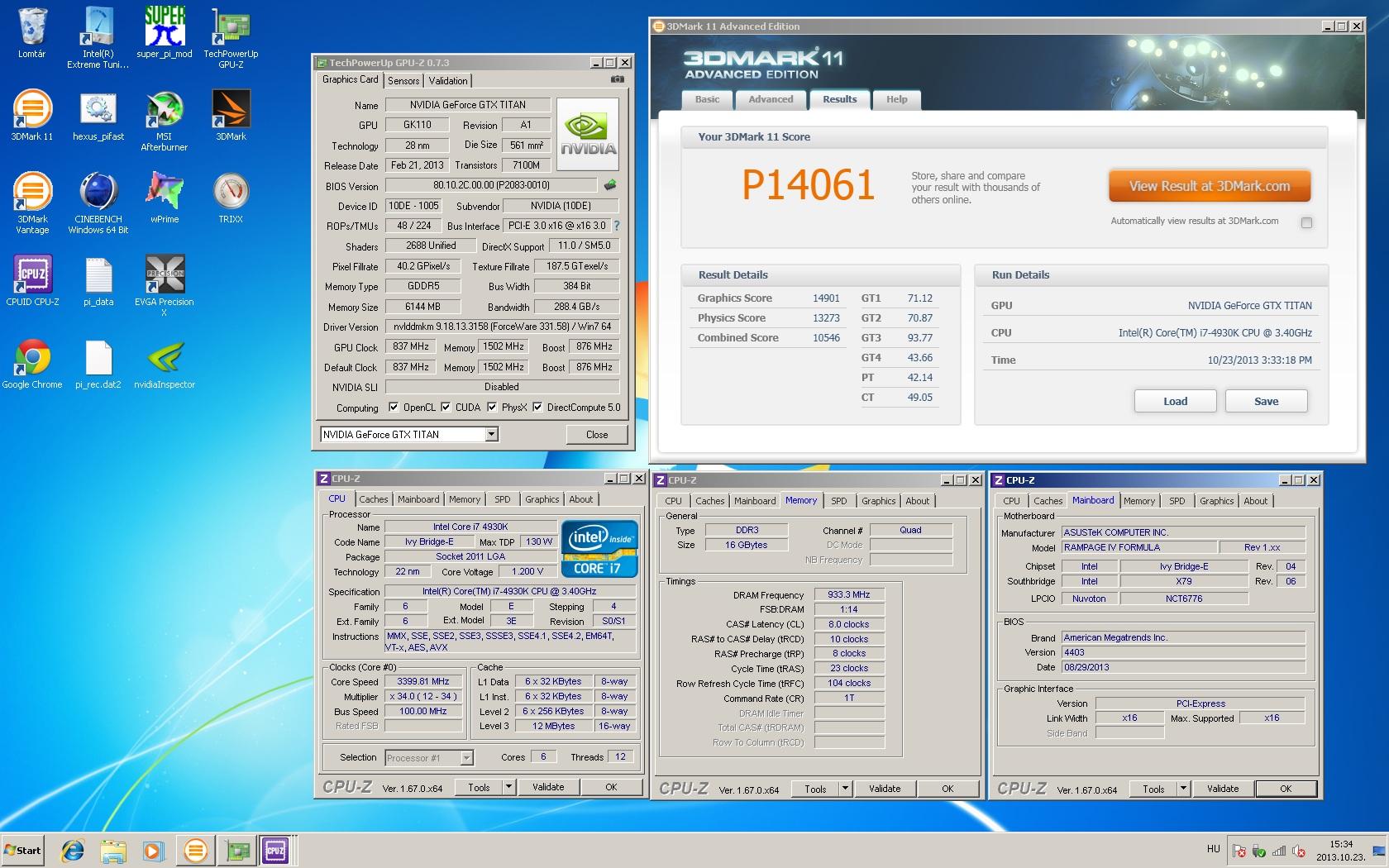
Task: Toggle the DirectCompute 5.0 checkbox
Action: pyautogui.click(x=537, y=407)
